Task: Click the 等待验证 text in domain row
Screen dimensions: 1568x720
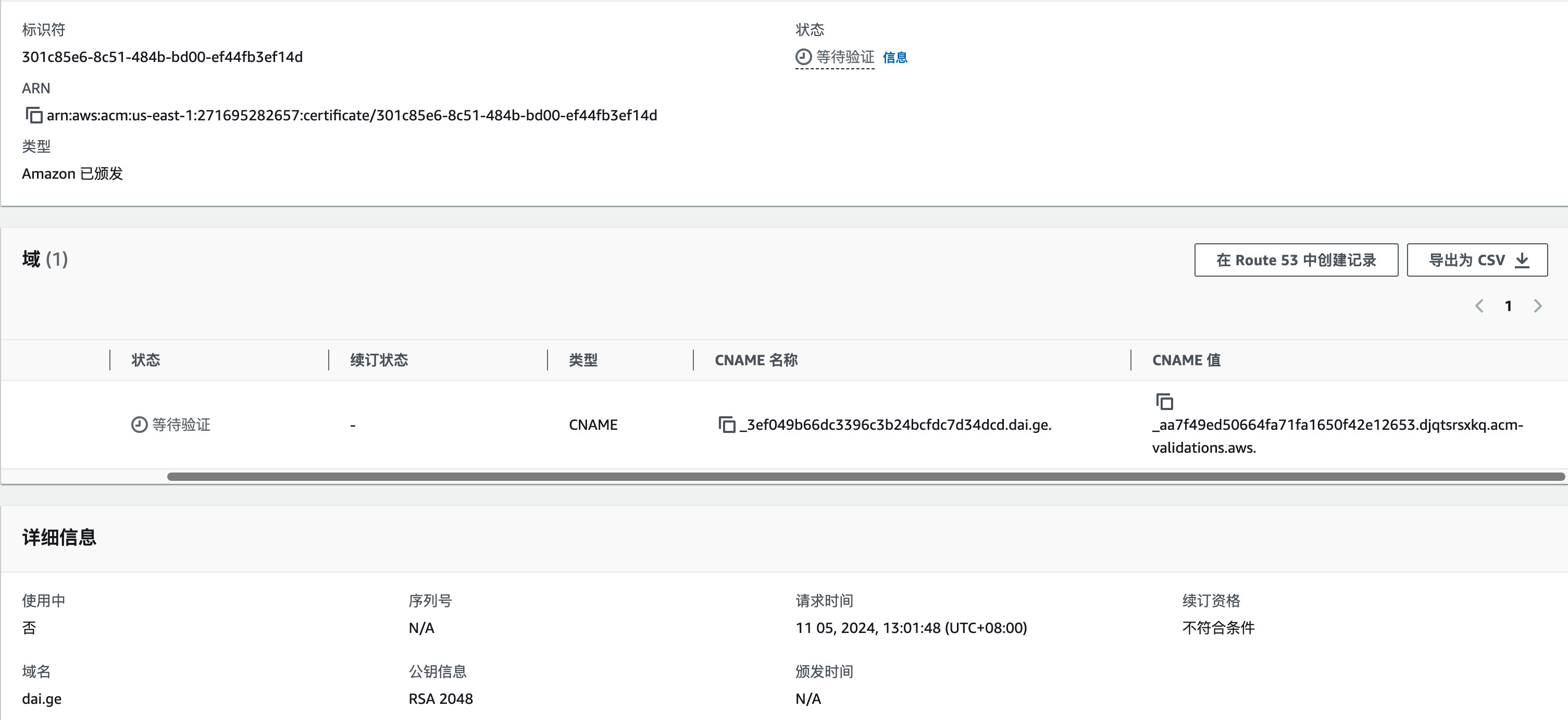Action: click(x=181, y=424)
